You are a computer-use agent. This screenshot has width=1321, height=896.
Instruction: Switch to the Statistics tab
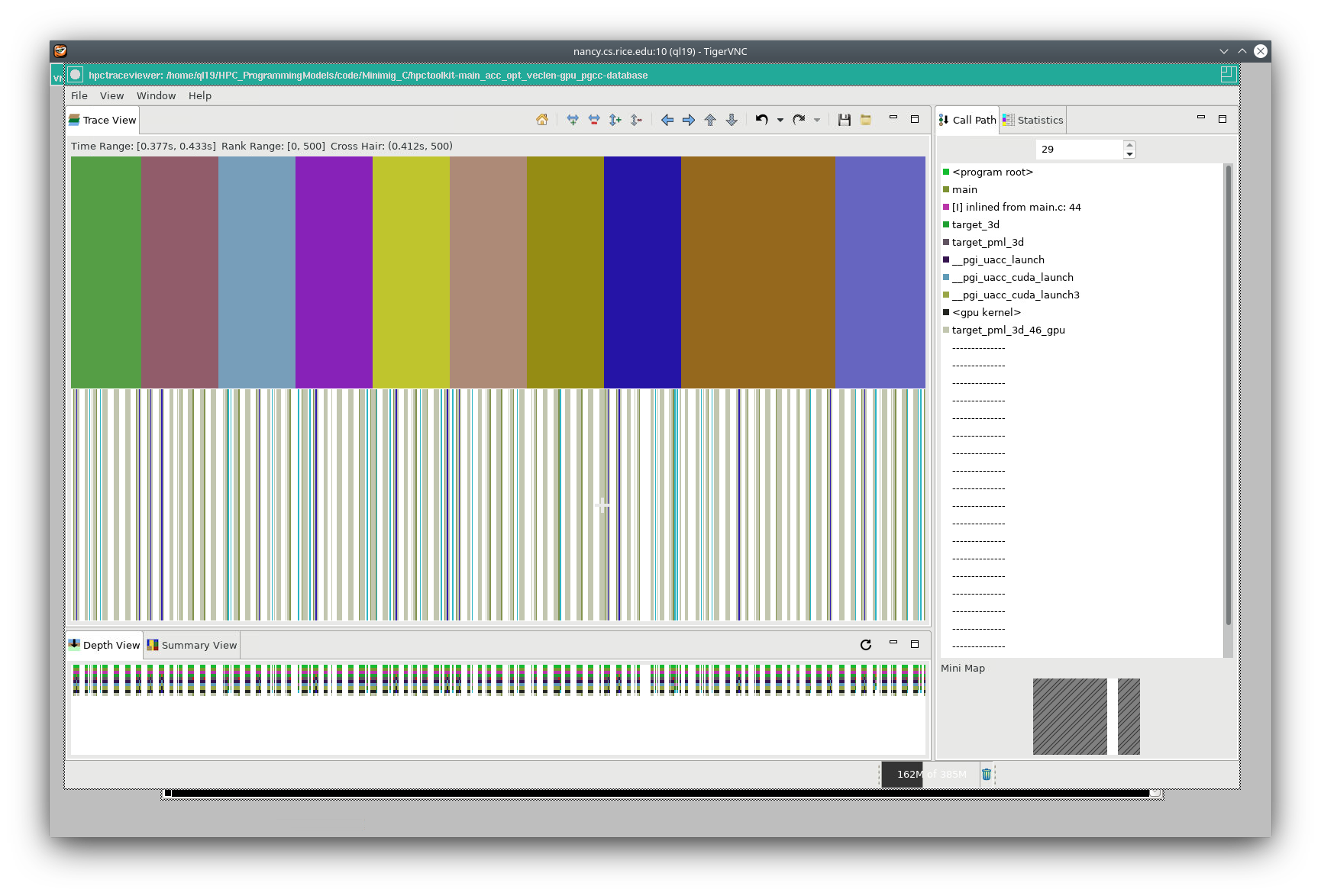1033,120
